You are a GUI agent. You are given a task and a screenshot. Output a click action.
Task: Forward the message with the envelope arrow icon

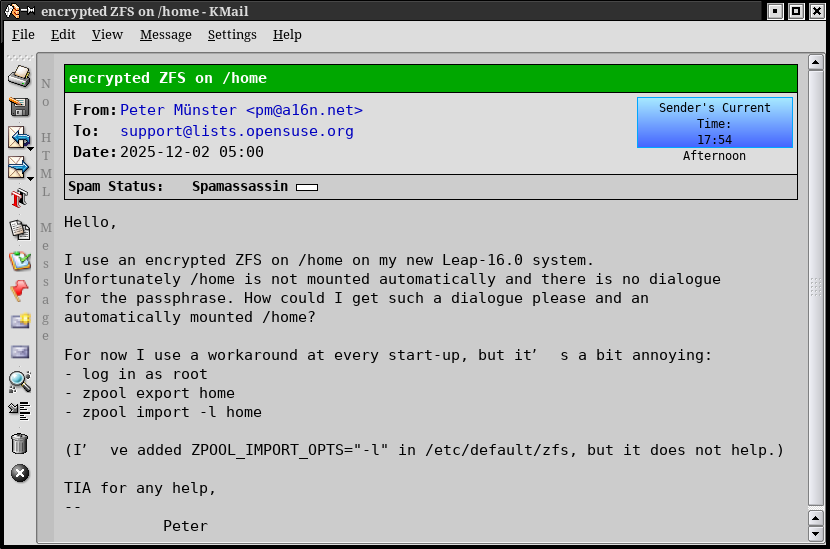tap(17, 168)
